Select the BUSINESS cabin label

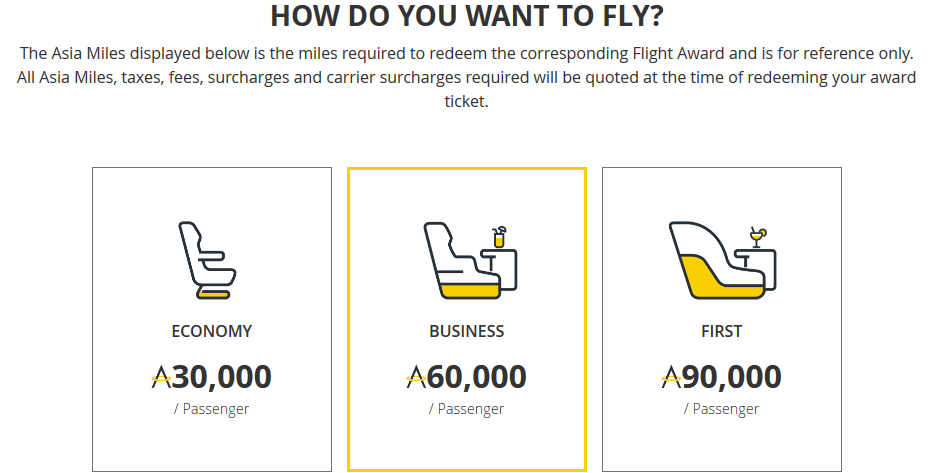coord(467,331)
